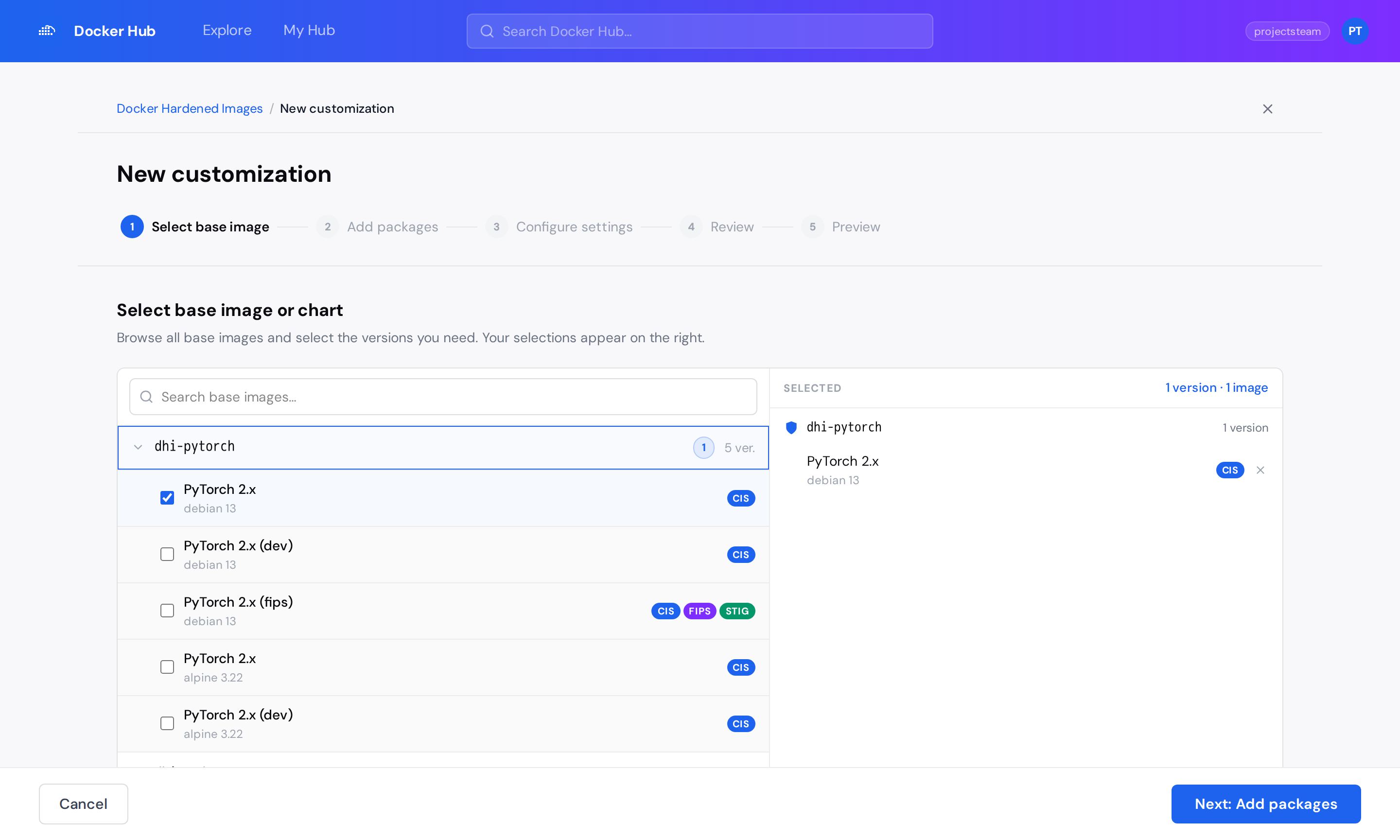1400x840 pixels.
Task: Check PyTorch 2.x alpine 3.22 checkbox
Action: tap(167, 667)
